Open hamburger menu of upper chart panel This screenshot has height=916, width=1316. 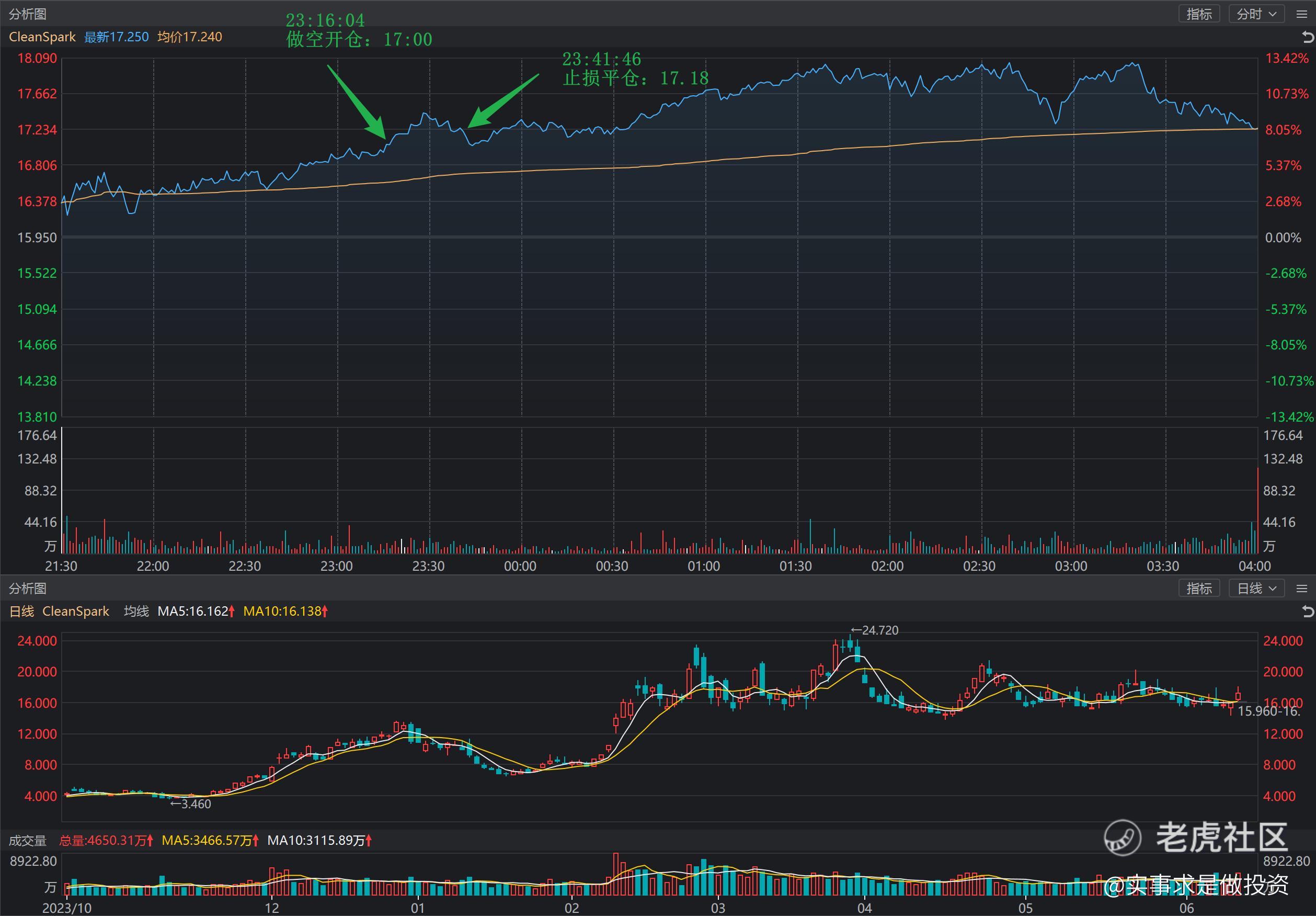coord(1302,14)
